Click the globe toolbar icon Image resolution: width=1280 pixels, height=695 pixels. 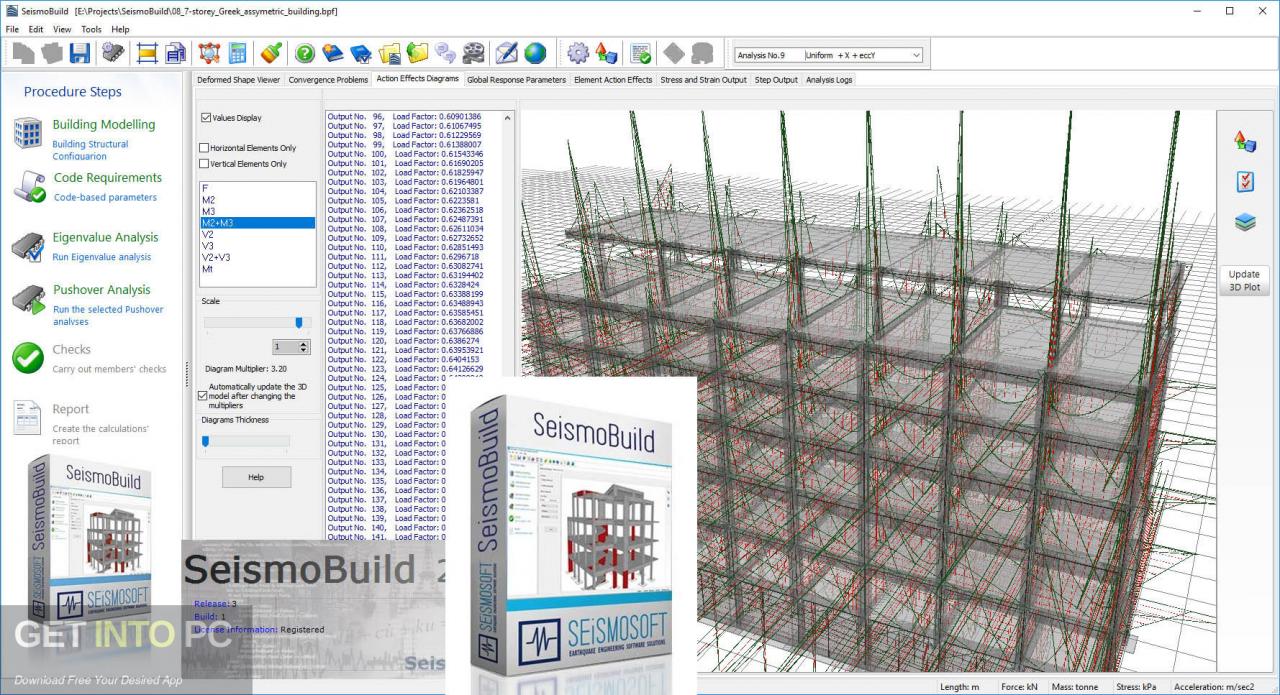tap(535, 53)
